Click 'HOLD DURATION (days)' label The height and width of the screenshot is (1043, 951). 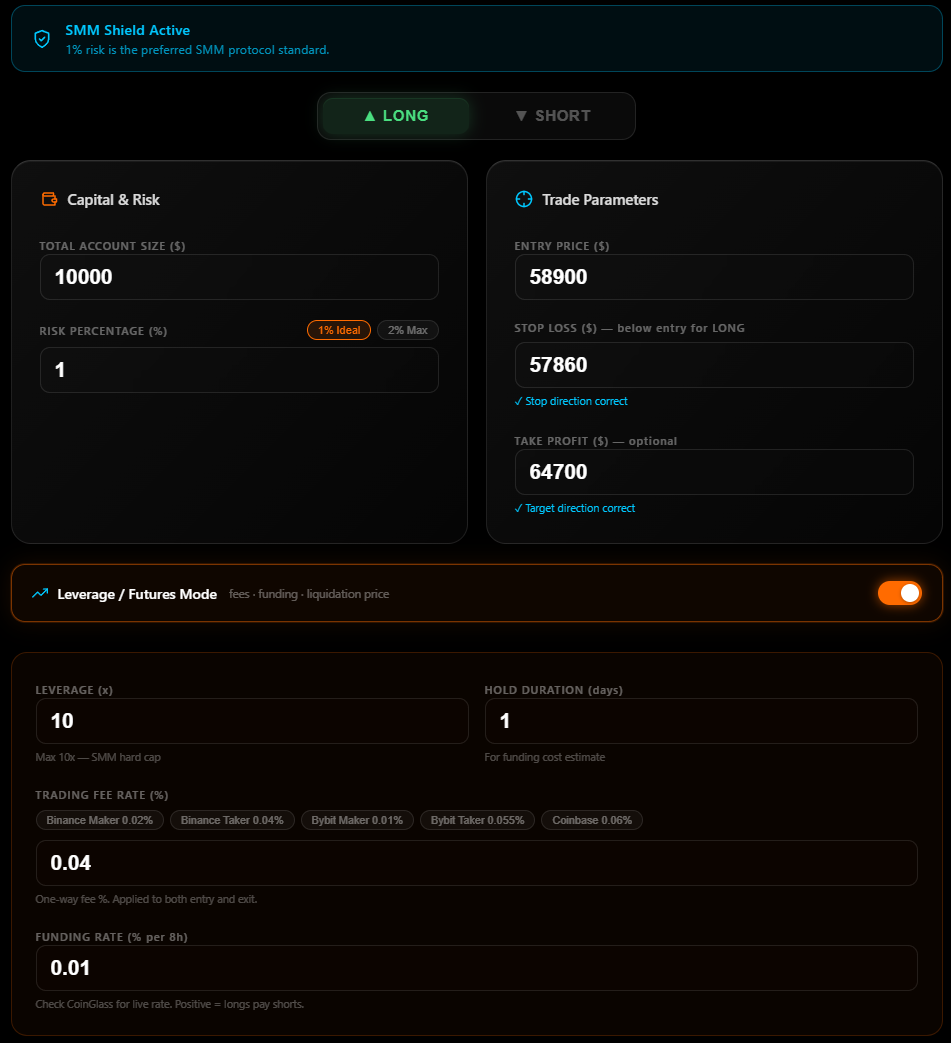(x=553, y=690)
